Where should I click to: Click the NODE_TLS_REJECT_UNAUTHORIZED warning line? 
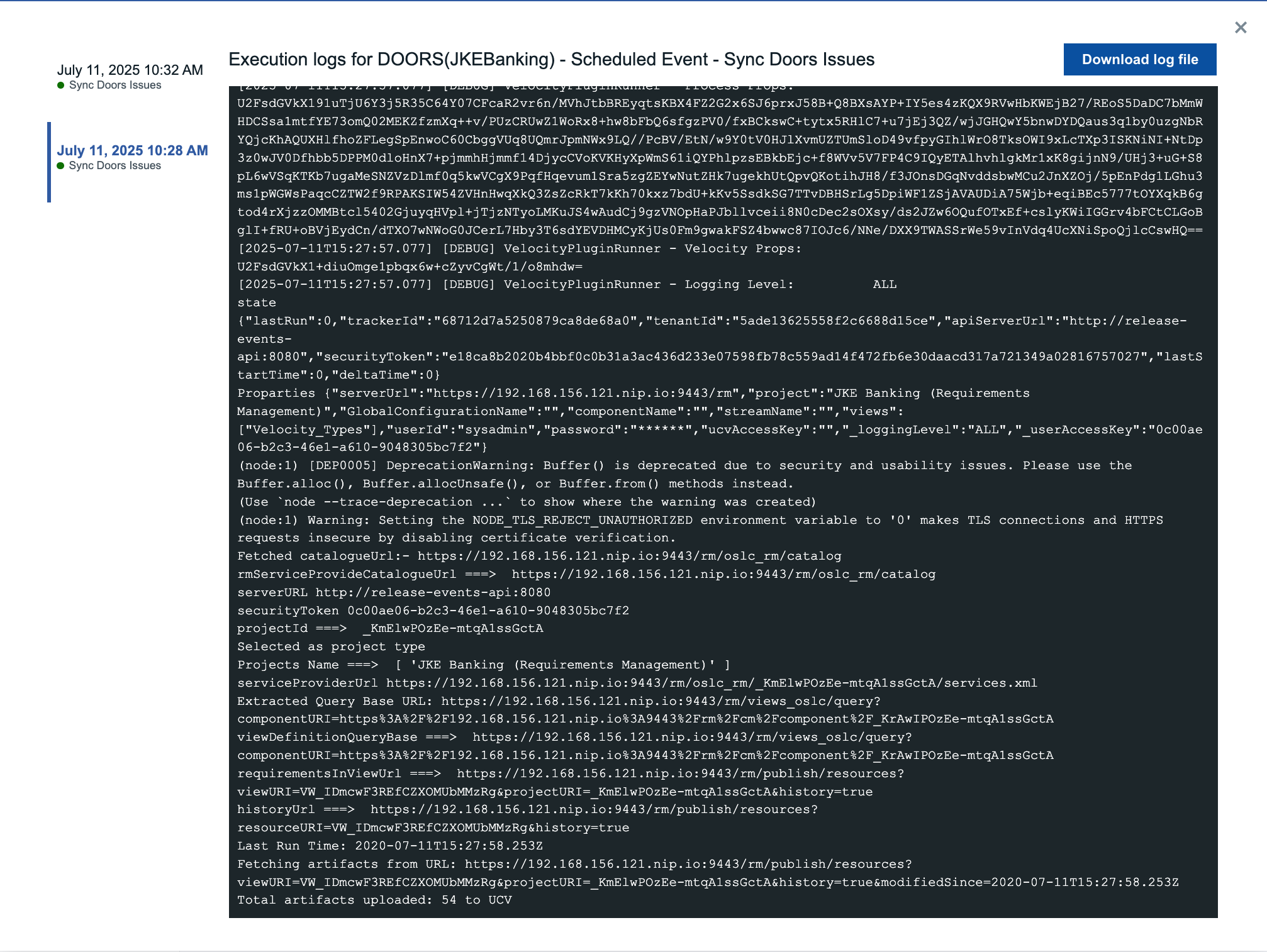(x=700, y=529)
